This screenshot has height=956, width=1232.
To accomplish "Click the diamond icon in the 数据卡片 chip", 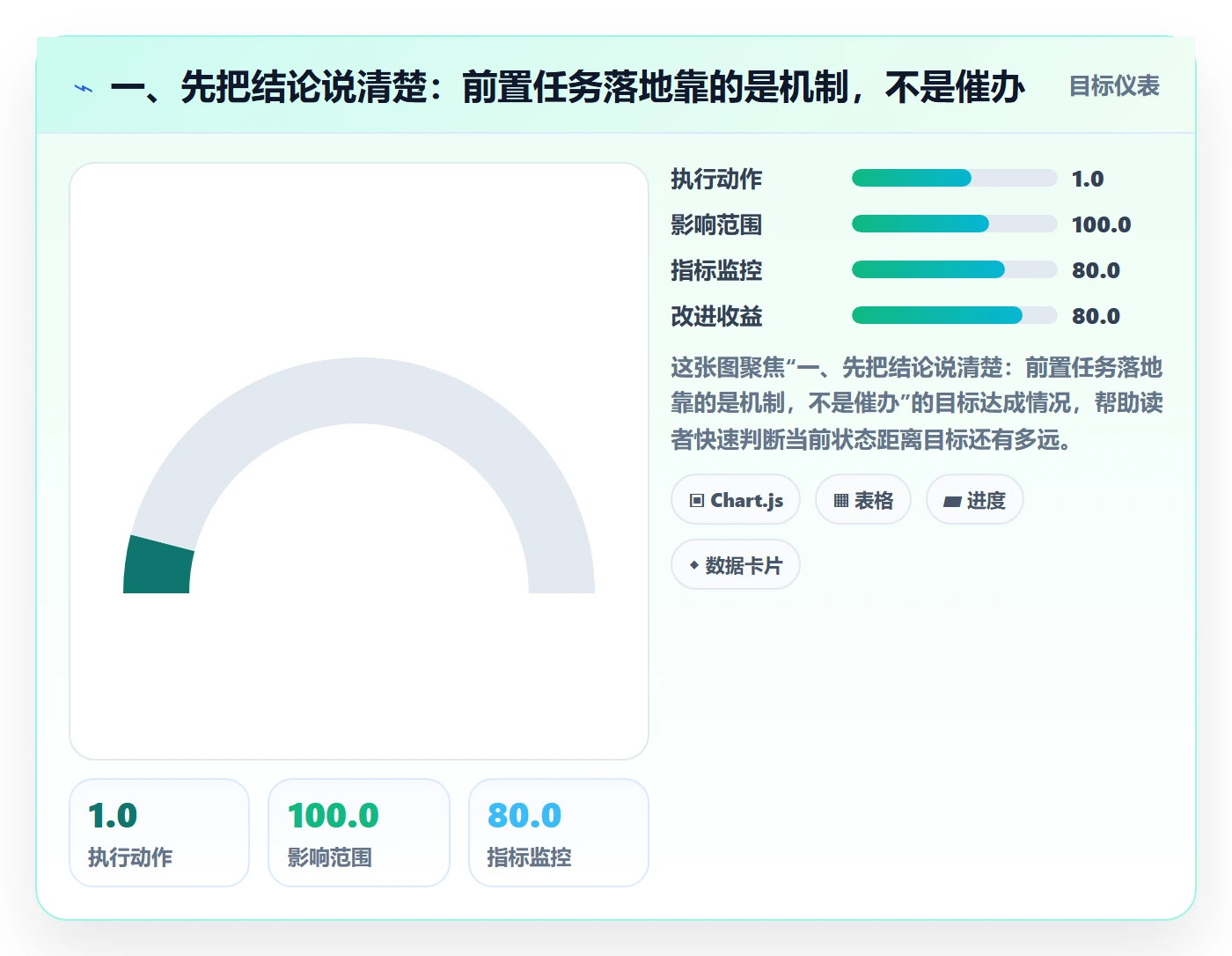I will pyautogui.click(x=694, y=565).
